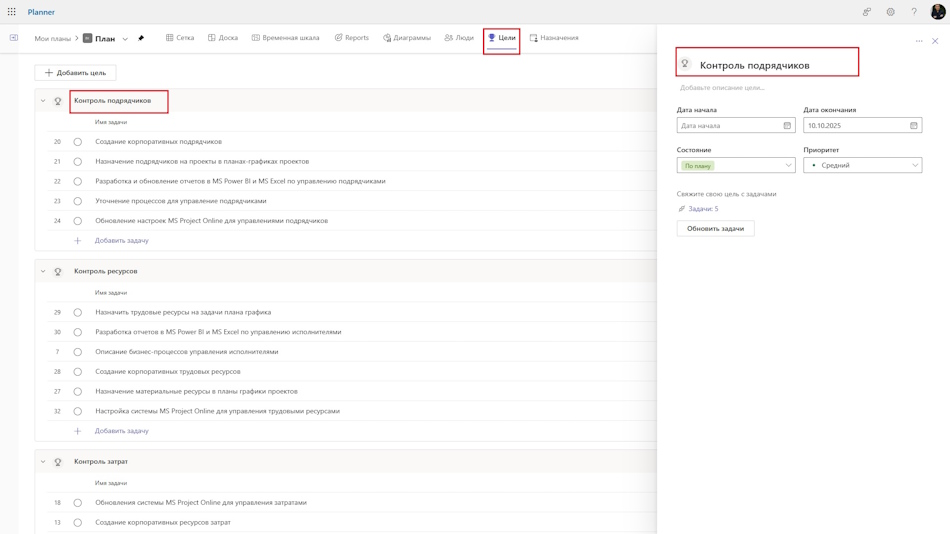
Task: Open the Start date calendar picker icon
Action: point(787,125)
